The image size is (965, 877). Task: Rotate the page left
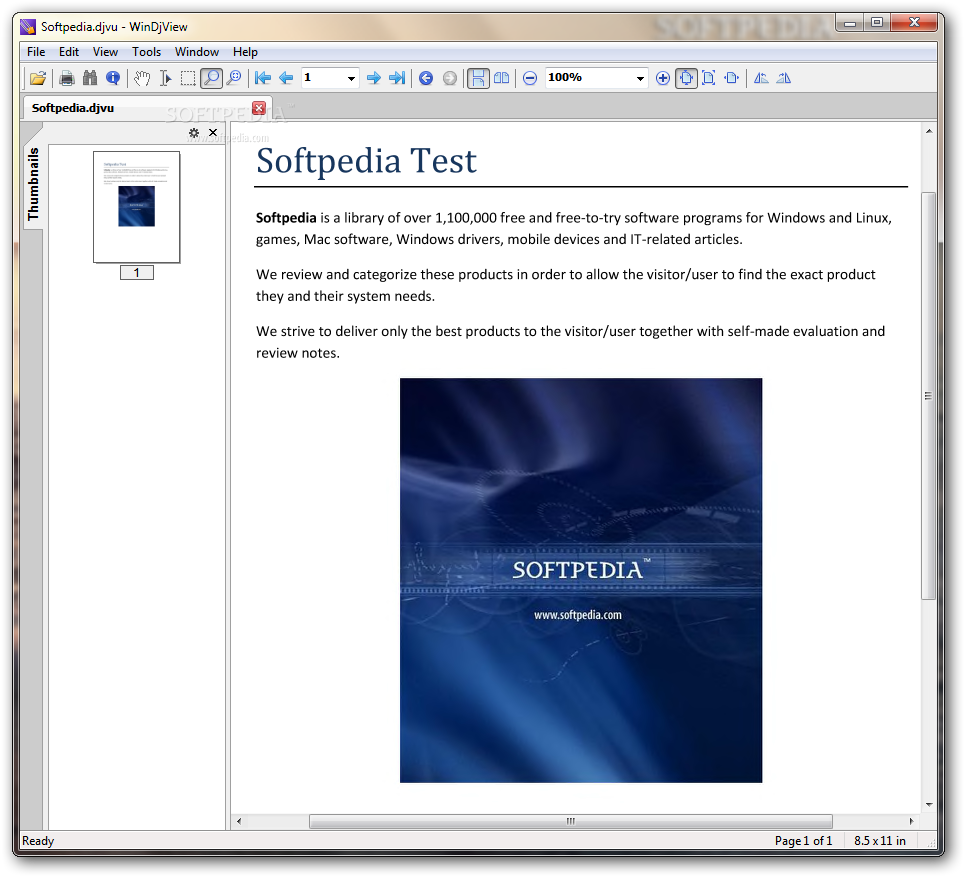point(761,78)
